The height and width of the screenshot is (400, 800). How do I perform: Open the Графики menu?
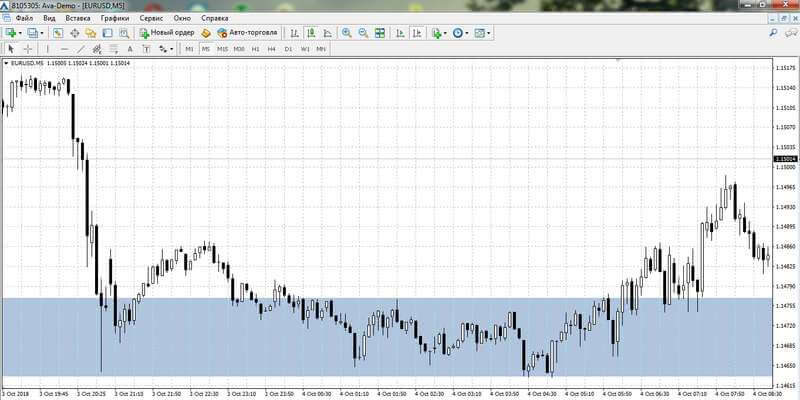pyautogui.click(x=115, y=18)
